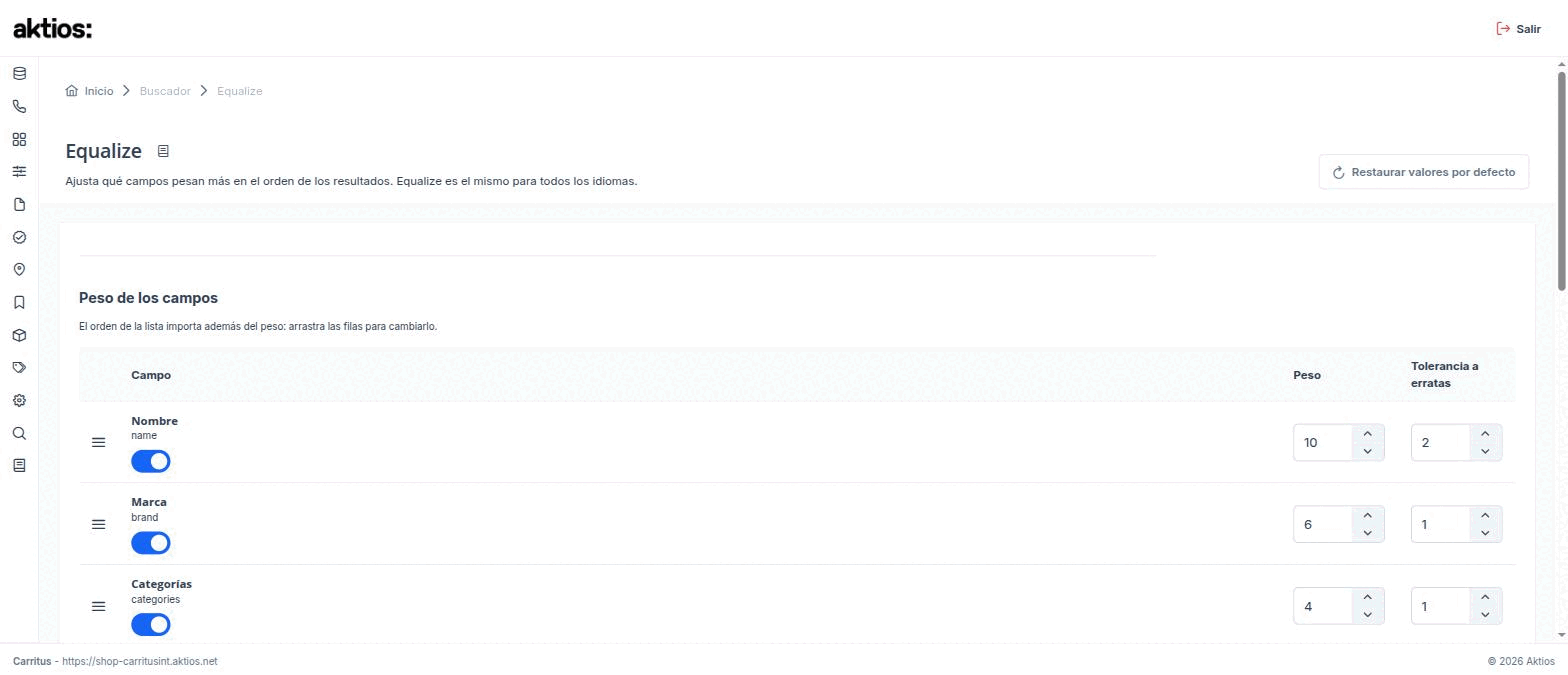This screenshot has height=675, width=1568.
Task: Click the magnifier search sidebar icon
Action: [x=19, y=433]
